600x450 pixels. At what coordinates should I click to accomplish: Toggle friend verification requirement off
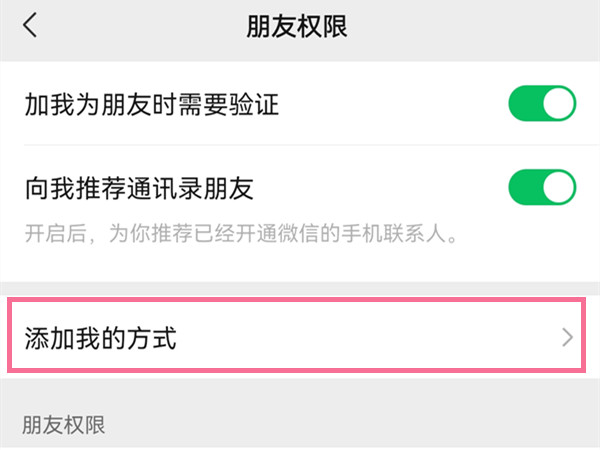[x=542, y=105]
